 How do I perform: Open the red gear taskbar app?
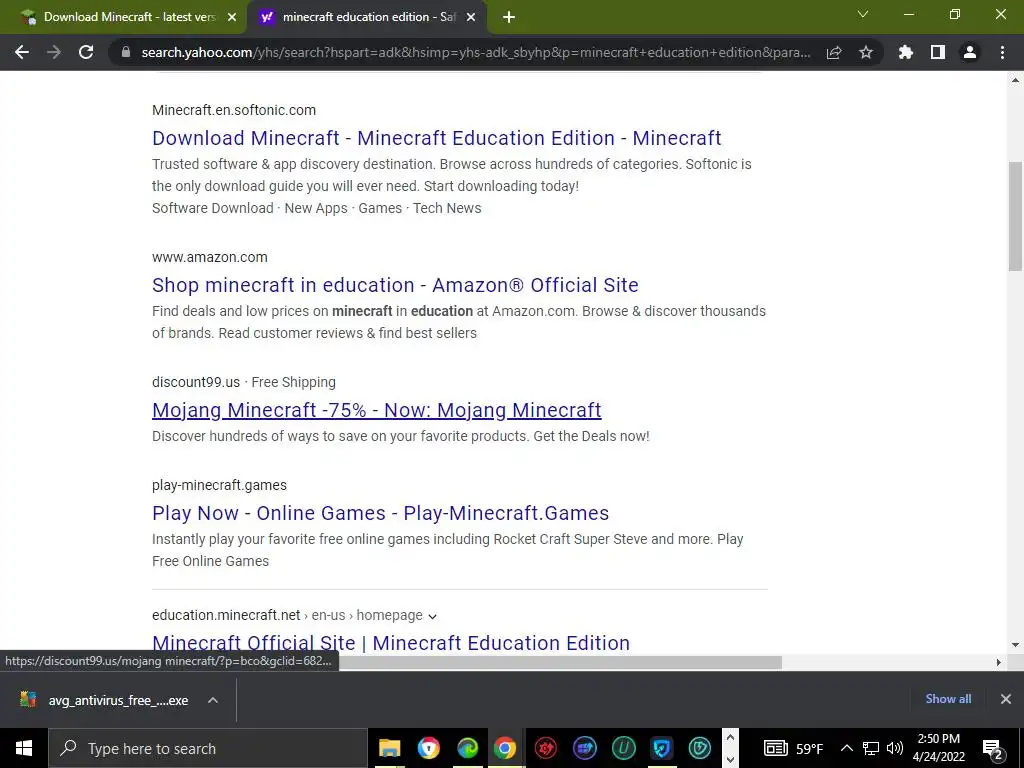coord(546,748)
